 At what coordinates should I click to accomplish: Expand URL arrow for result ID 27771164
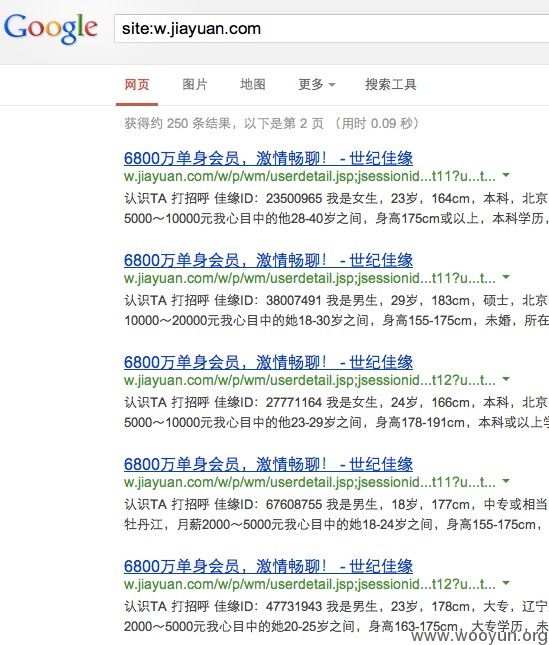(x=506, y=379)
